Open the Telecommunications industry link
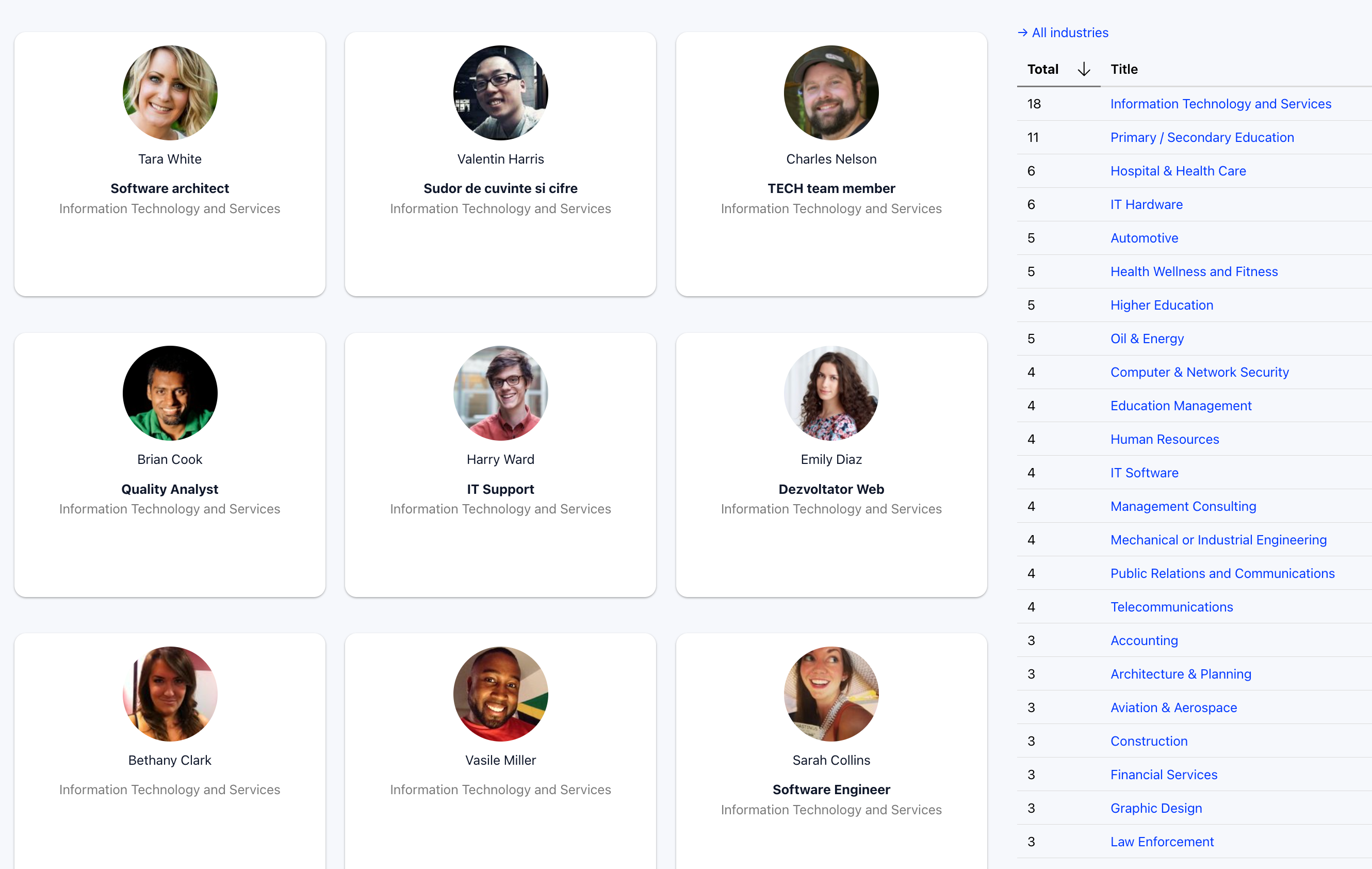This screenshot has width=1372, height=869. pos(1171,607)
